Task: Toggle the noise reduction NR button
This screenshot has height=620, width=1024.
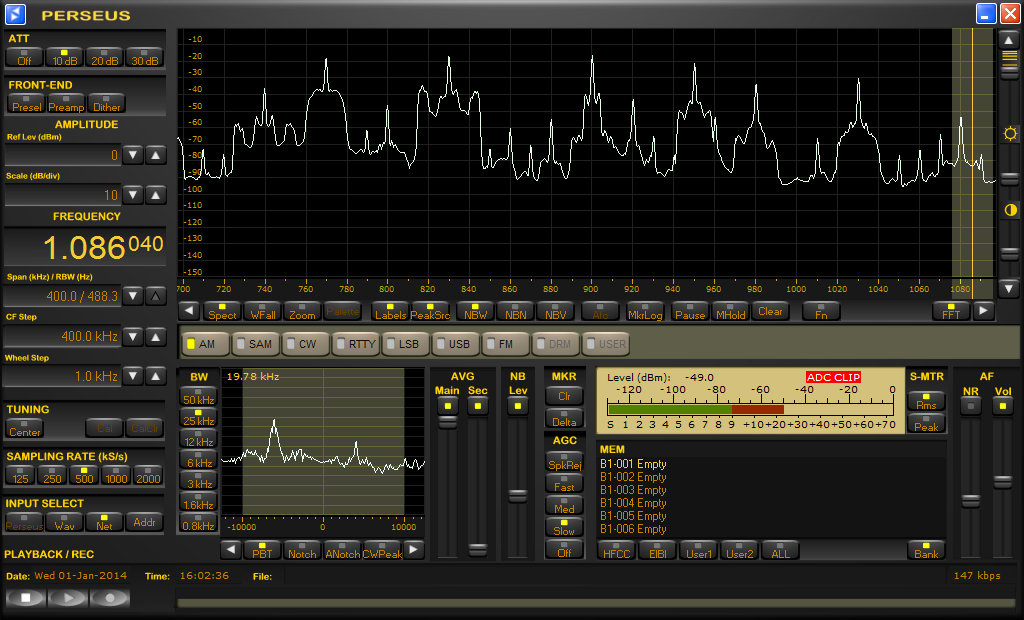Action: pos(970,406)
